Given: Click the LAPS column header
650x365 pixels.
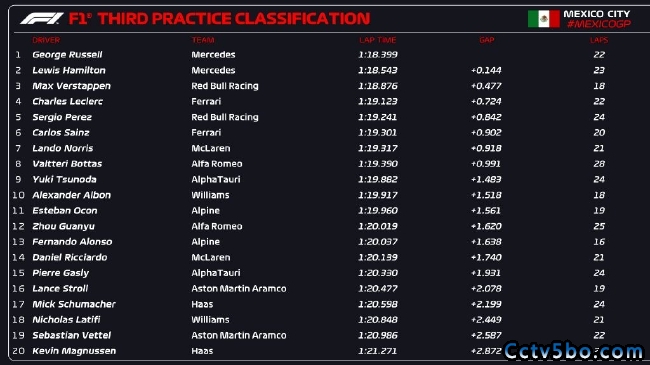Looking at the screenshot, I should (x=599, y=40).
